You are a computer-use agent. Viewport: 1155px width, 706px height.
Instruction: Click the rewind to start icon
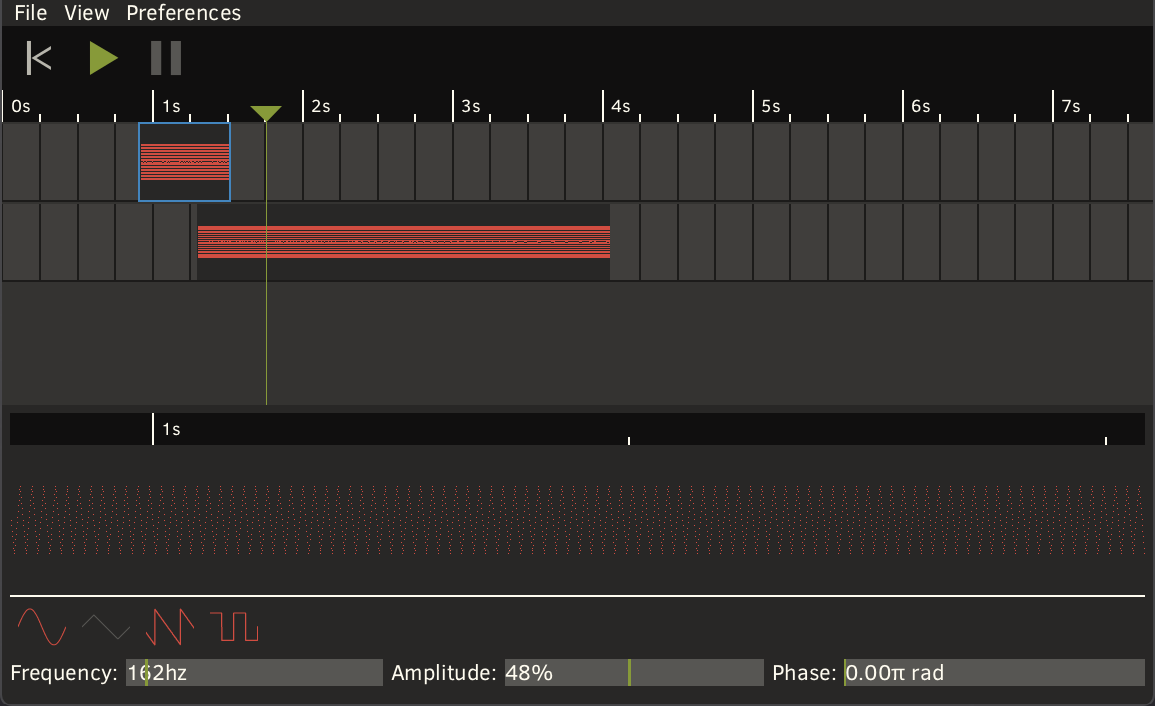click(x=39, y=58)
